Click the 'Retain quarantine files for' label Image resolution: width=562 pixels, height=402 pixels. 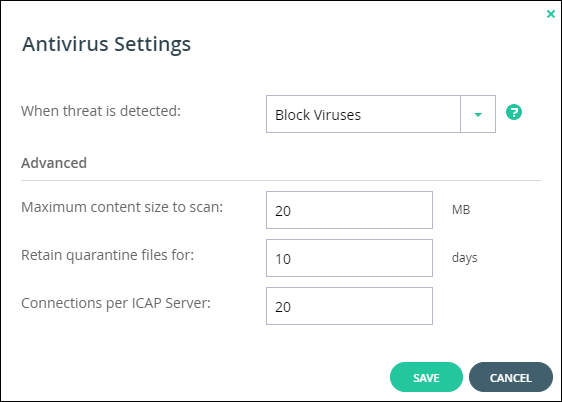pos(108,255)
